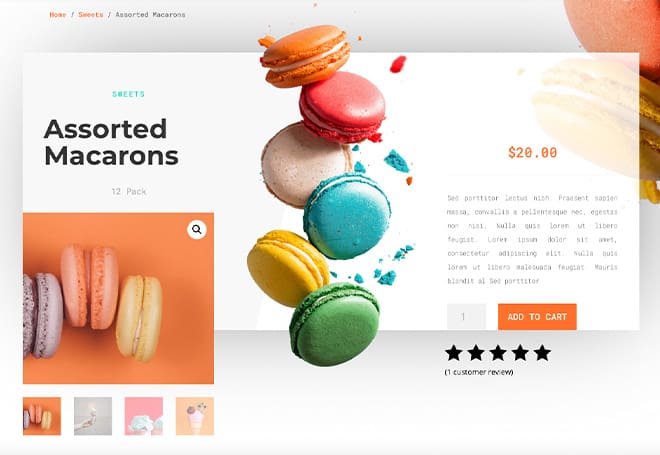Click the main orange macarons product image
Viewport: 660px width, 455px height.
coord(118,298)
